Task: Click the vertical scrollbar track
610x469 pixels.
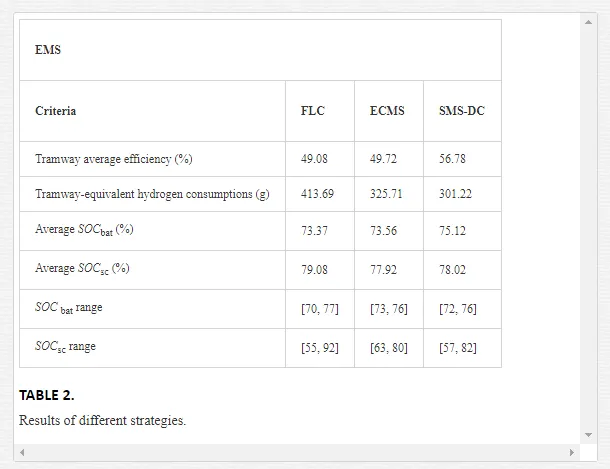Action: 588,229
